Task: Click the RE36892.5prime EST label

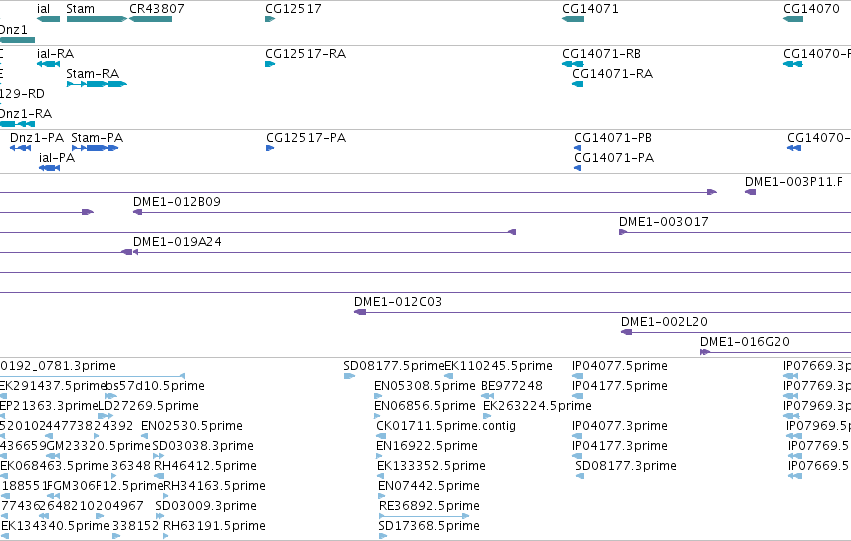Action: coord(429,506)
